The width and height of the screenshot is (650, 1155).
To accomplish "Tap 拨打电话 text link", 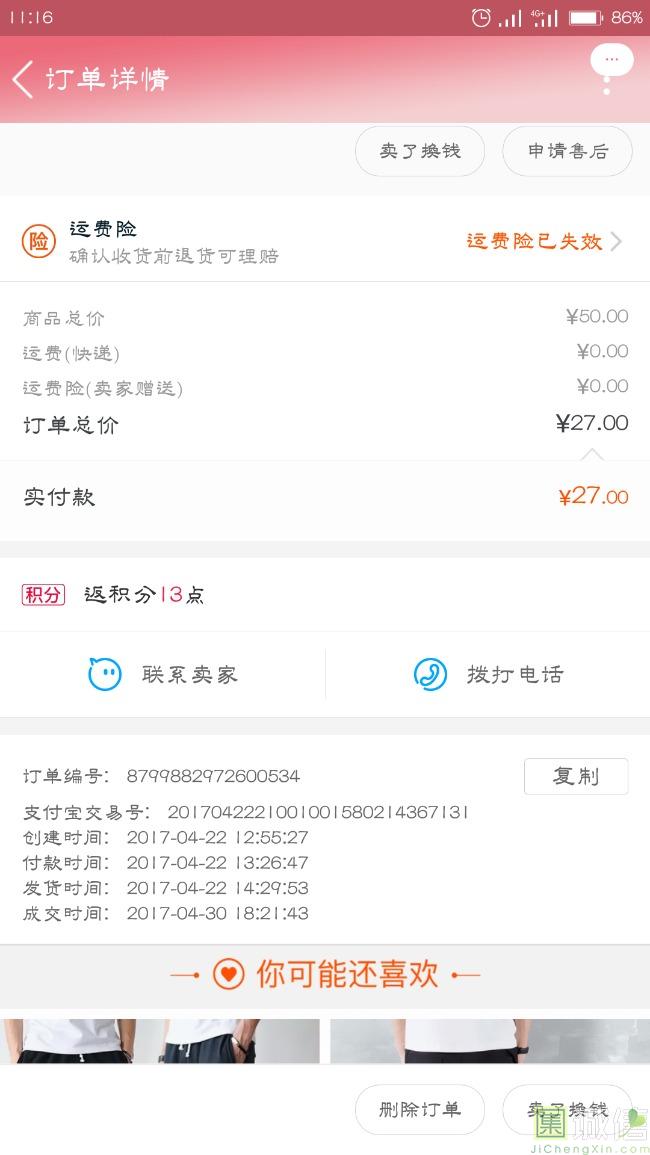I will click(515, 675).
